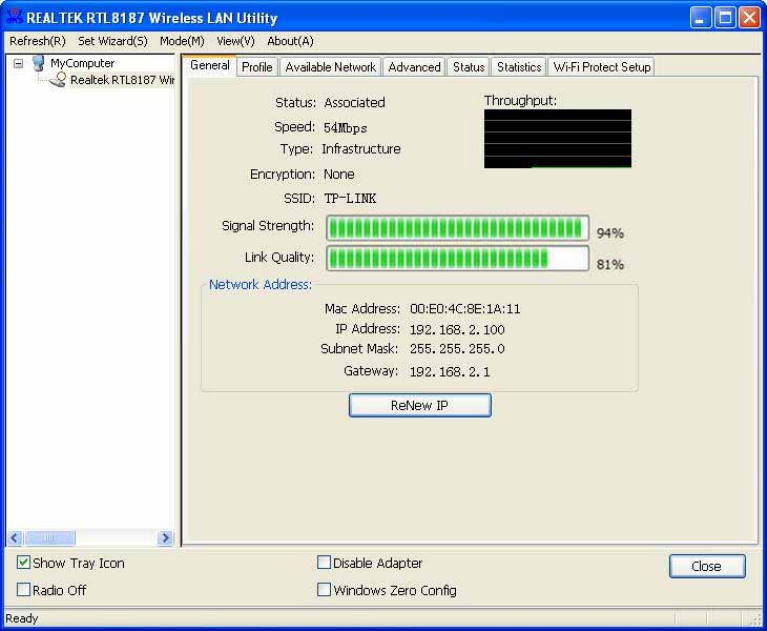Click the Ready status bar text

[22, 618]
